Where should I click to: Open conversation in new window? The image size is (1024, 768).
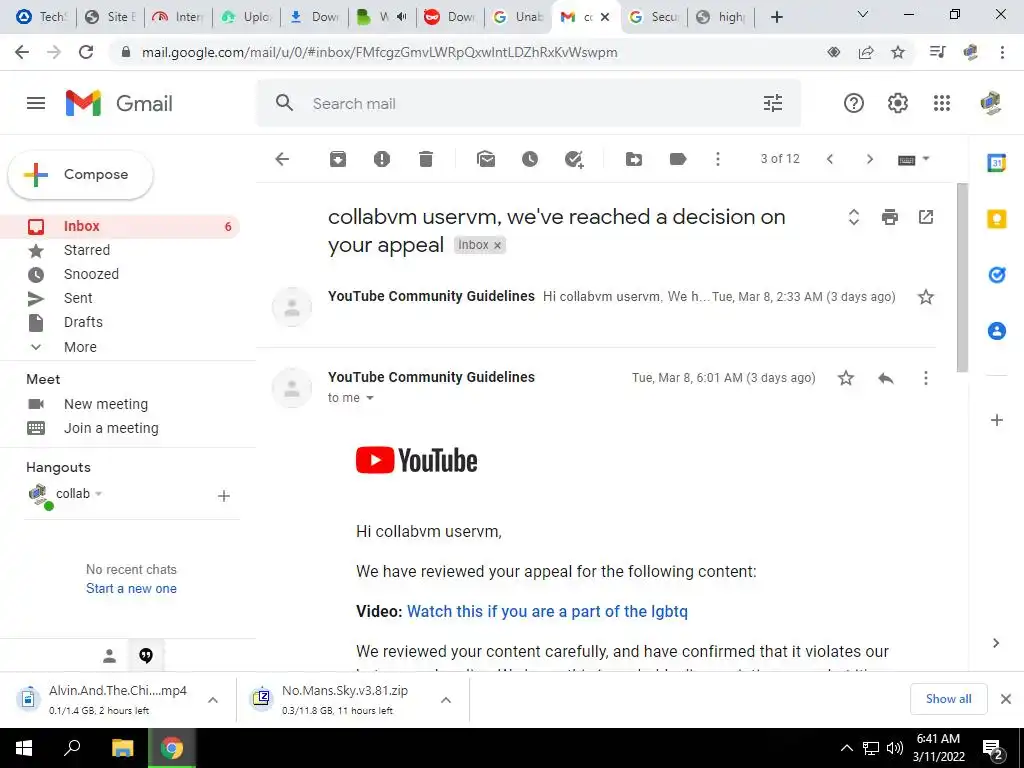click(x=925, y=217)
